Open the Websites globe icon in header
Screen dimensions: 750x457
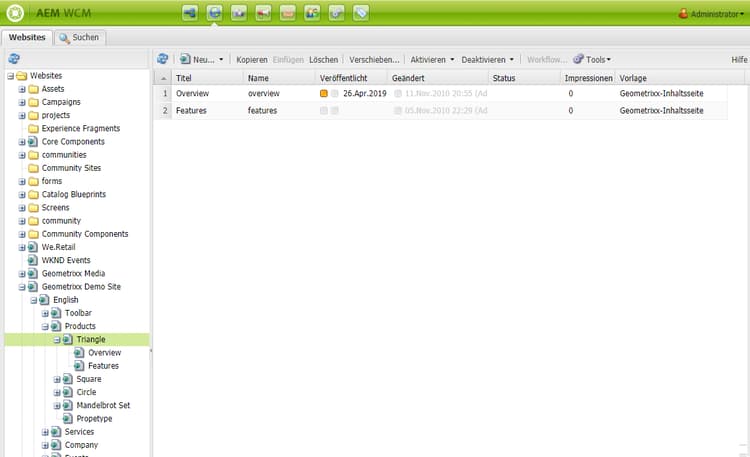click(214, 13)
